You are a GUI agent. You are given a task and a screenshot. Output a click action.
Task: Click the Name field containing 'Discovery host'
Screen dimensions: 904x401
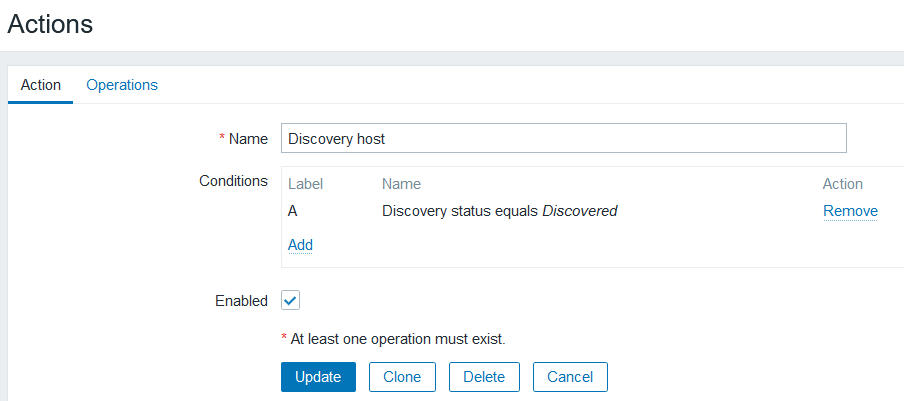pyautogui.click(x=563, y=139)
